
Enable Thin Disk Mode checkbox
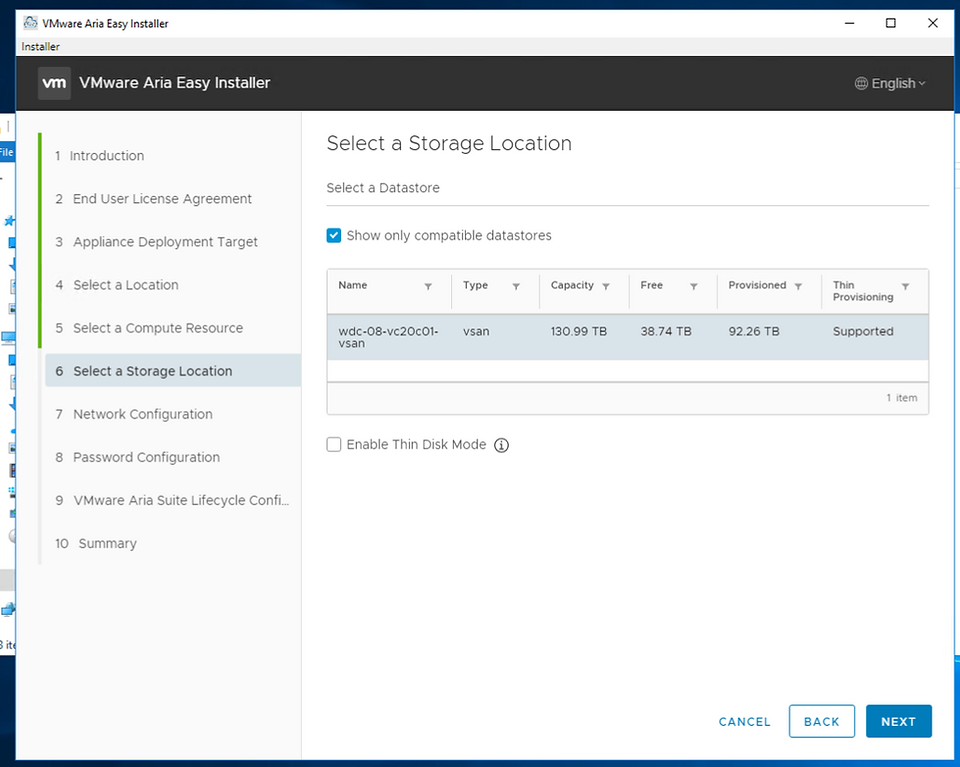(x=334, y=444)
